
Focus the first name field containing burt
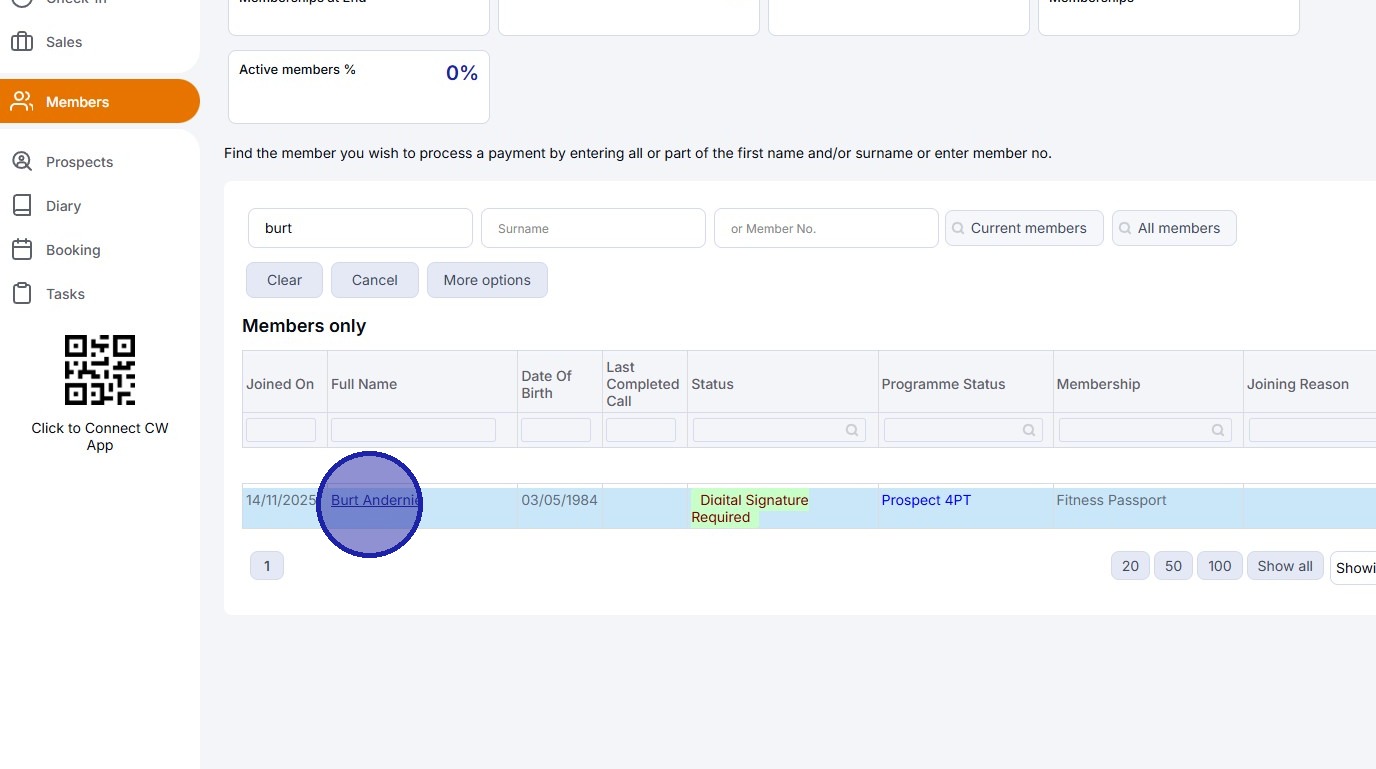pos(360,228)
